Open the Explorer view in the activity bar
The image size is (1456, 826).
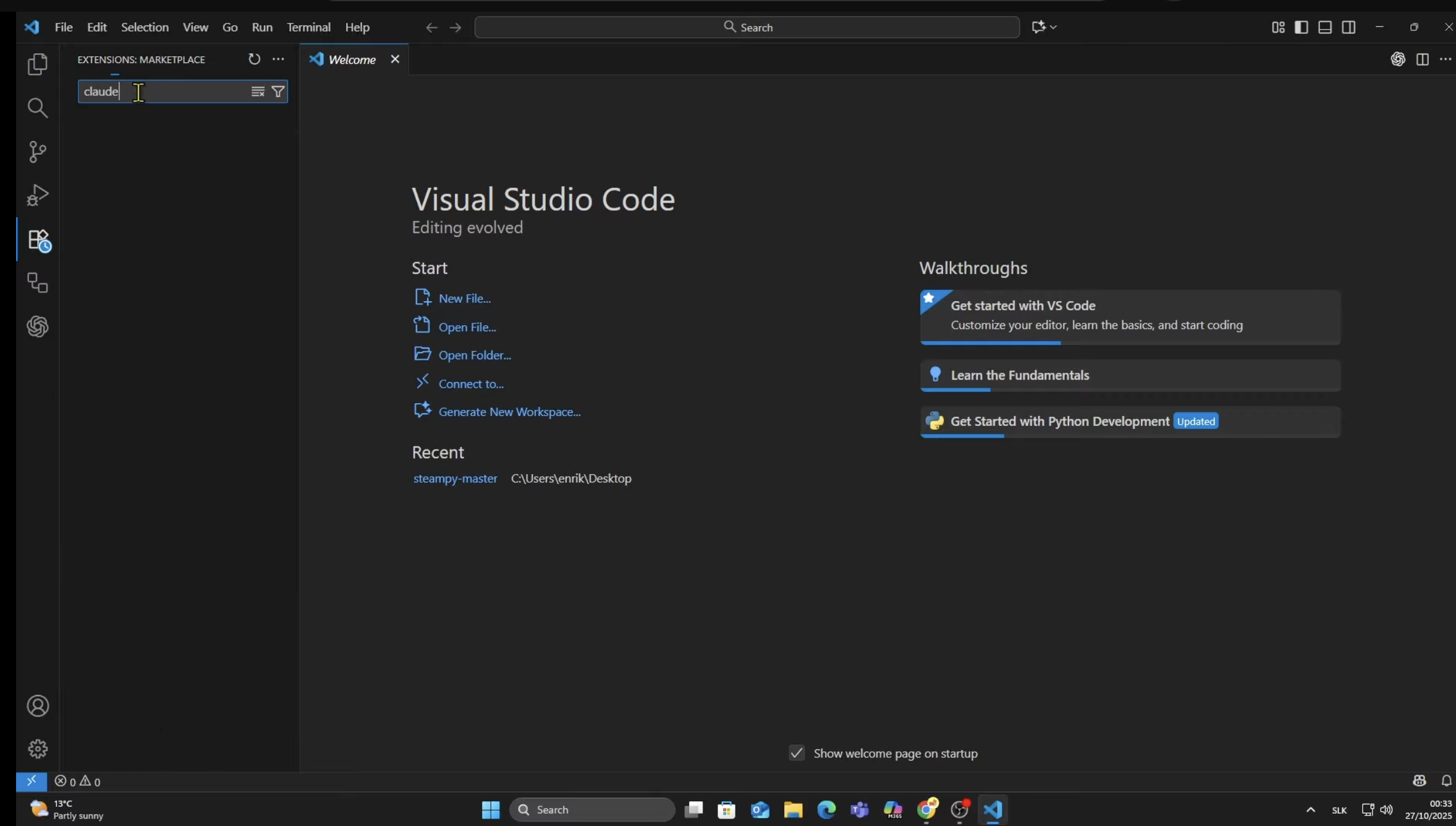pos(38,64)
